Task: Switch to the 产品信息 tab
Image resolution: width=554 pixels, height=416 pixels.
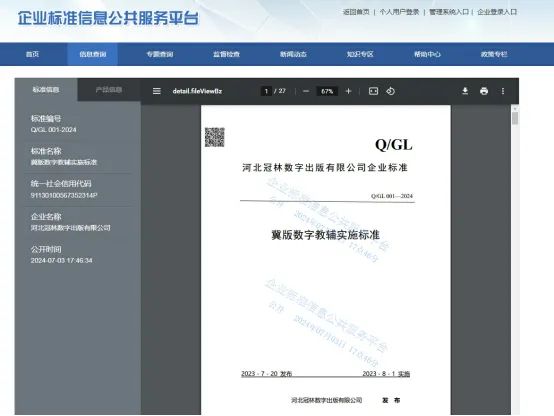Action: pos(109,90)
